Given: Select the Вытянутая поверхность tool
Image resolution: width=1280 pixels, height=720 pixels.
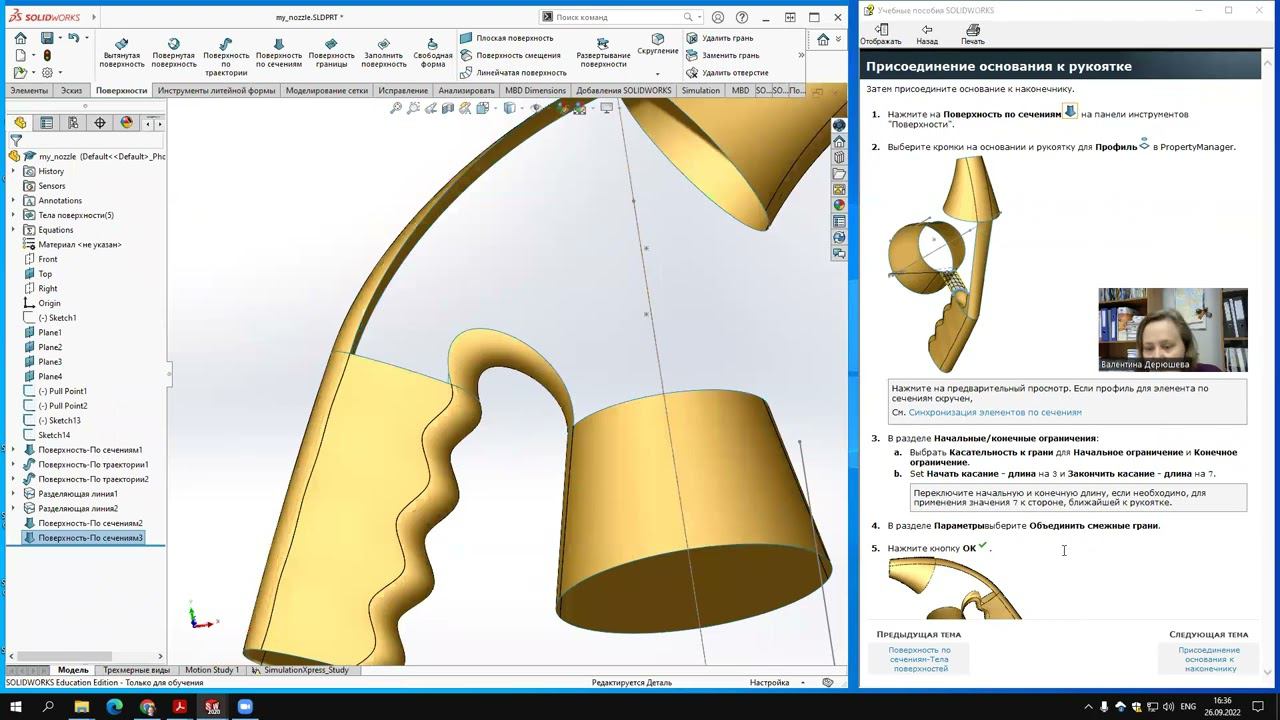Looking at the screenshot, I should tap(122, 54).
